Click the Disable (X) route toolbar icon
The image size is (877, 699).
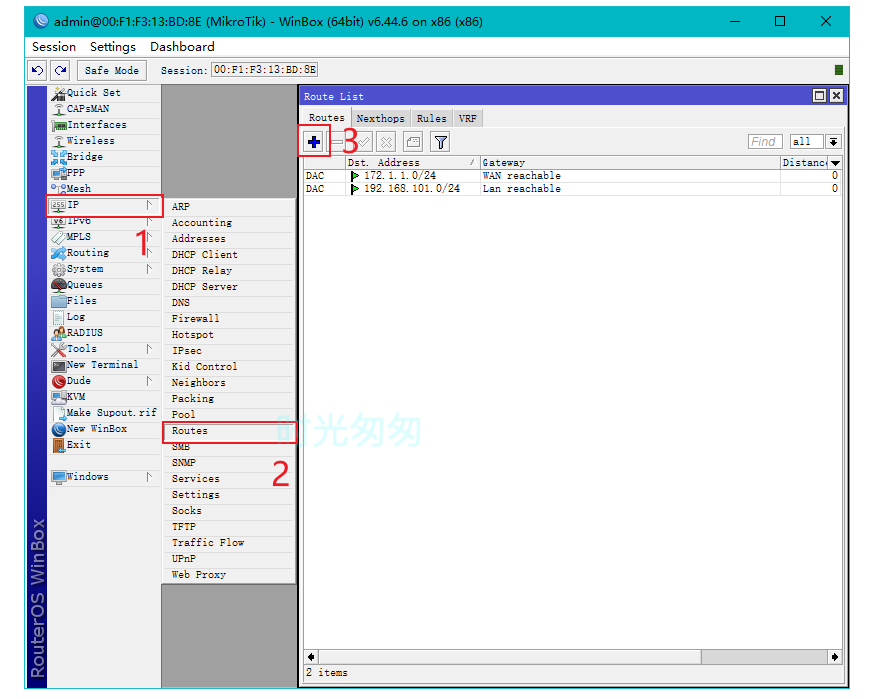click(x=386, y=142)
